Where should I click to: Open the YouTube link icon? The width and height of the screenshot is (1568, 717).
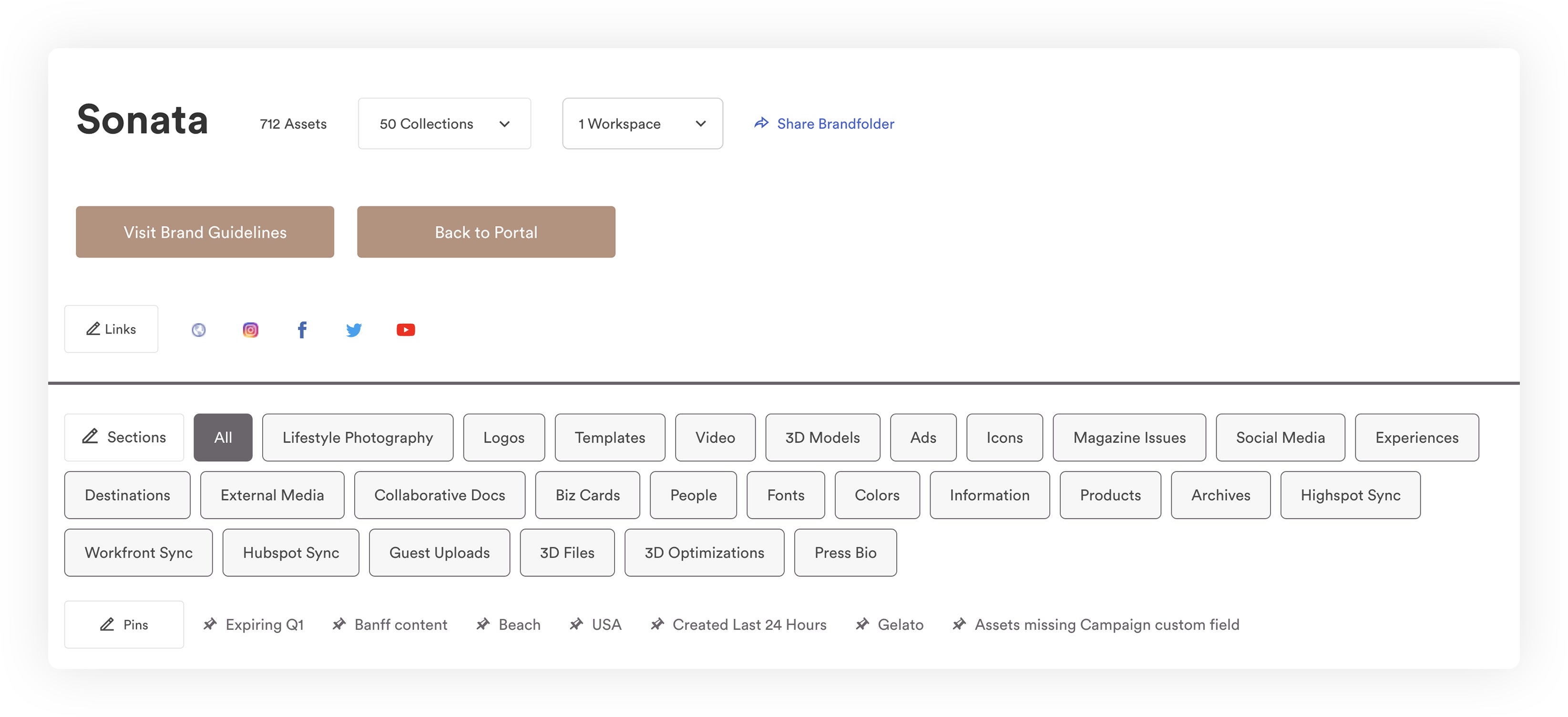pos(405,330)
